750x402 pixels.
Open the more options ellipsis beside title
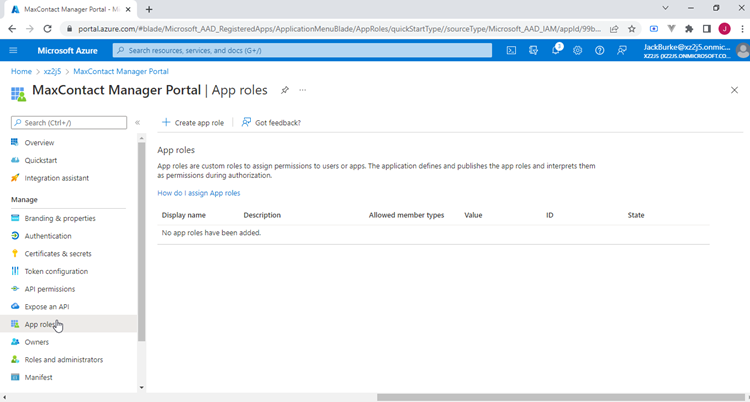tap(303, 90)
